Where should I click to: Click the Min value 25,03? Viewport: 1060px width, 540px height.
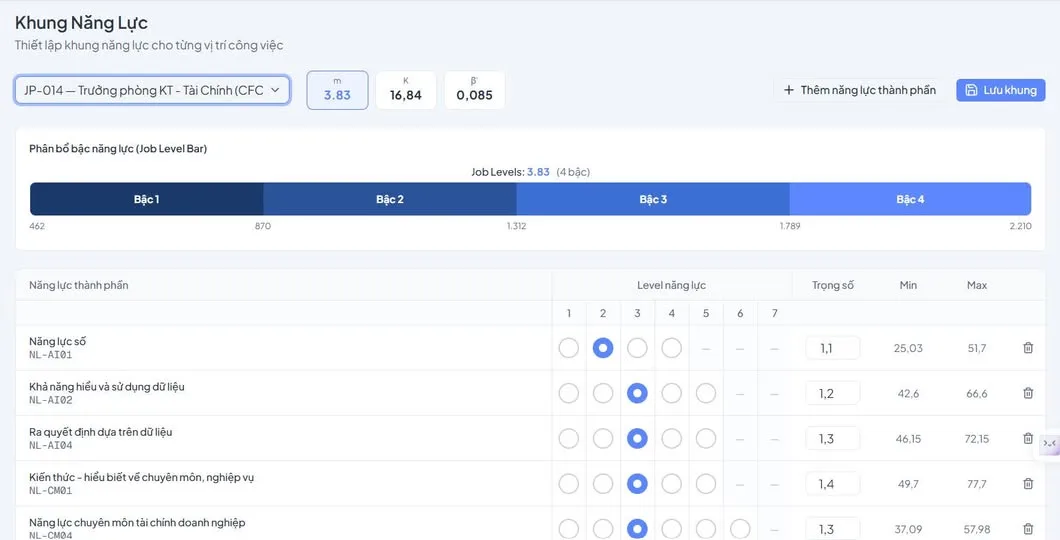pyautogui.click(x=908, y=348)
